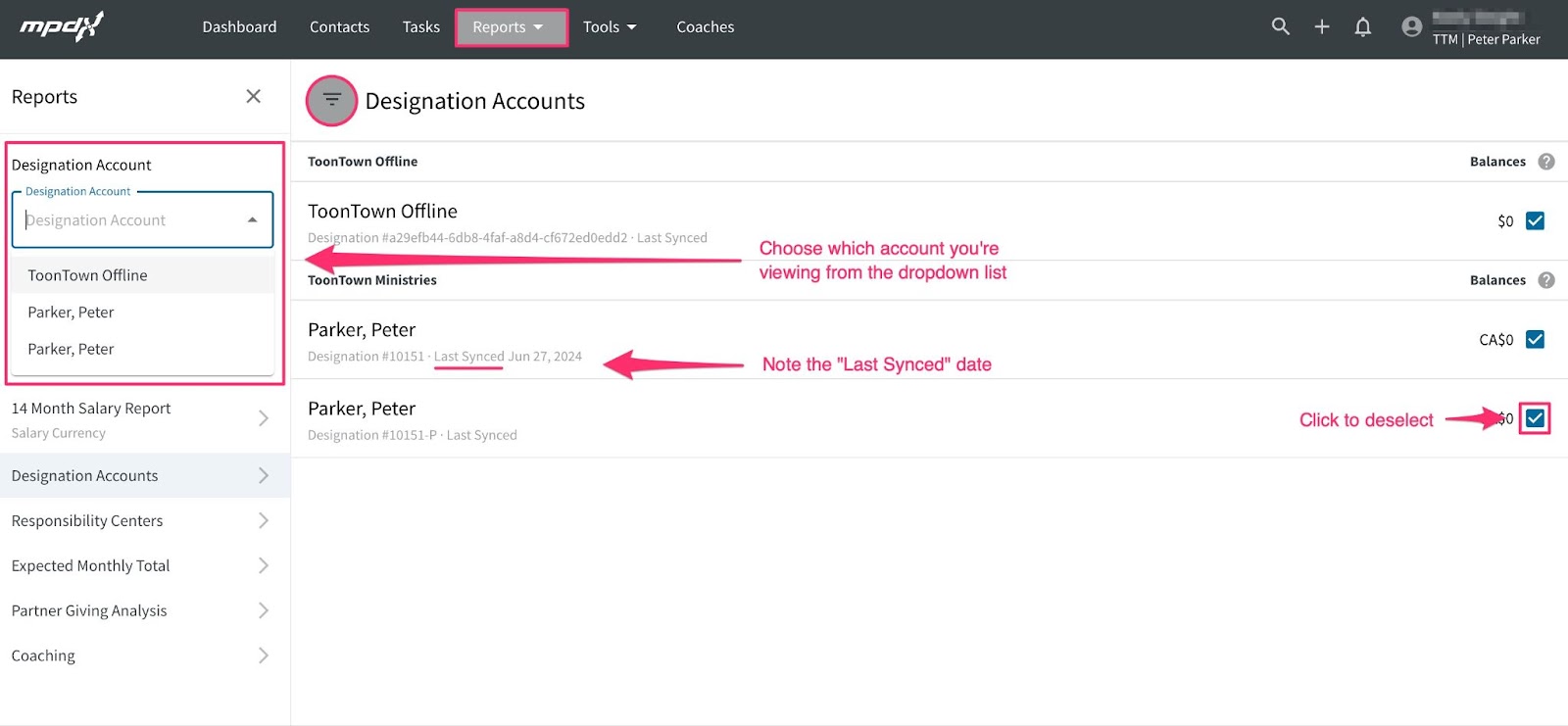Open the user profile avatar icon
The height and width of the screenshot is (726, 1568).
[x=1411, y=26]
